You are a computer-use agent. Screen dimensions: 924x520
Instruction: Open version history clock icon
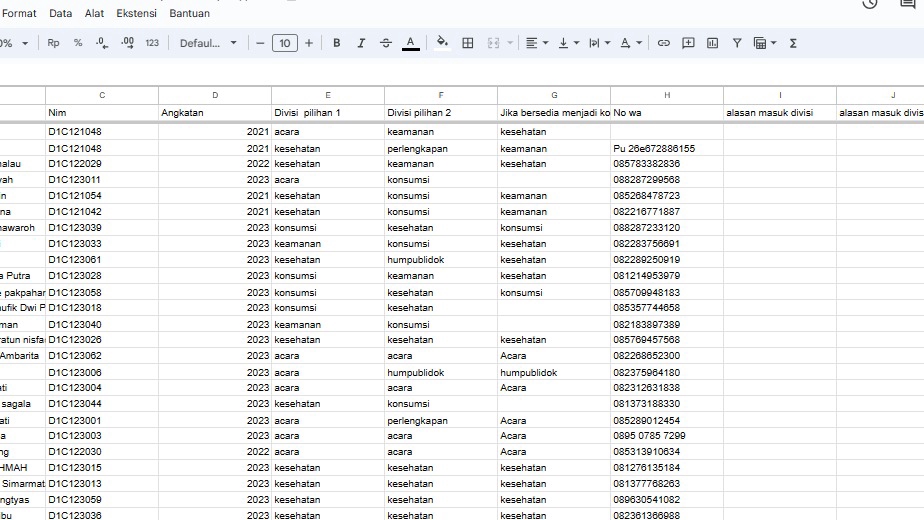(x=870, y=4)
